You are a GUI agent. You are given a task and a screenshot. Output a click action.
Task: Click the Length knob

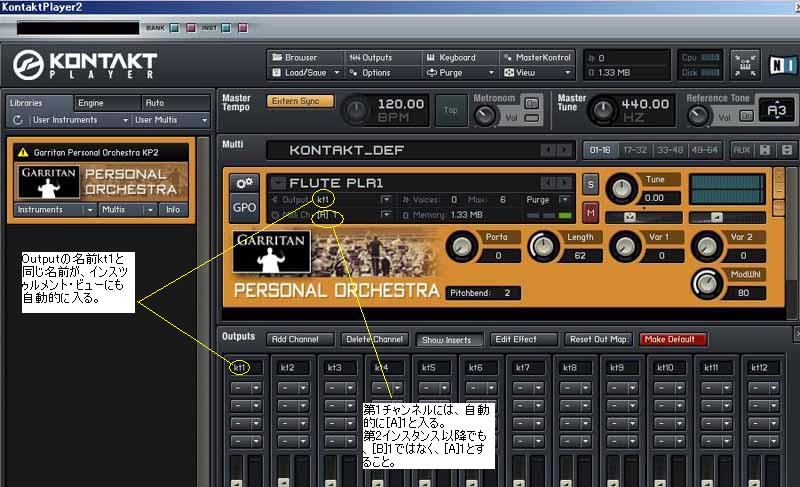(x=543, y=247)
